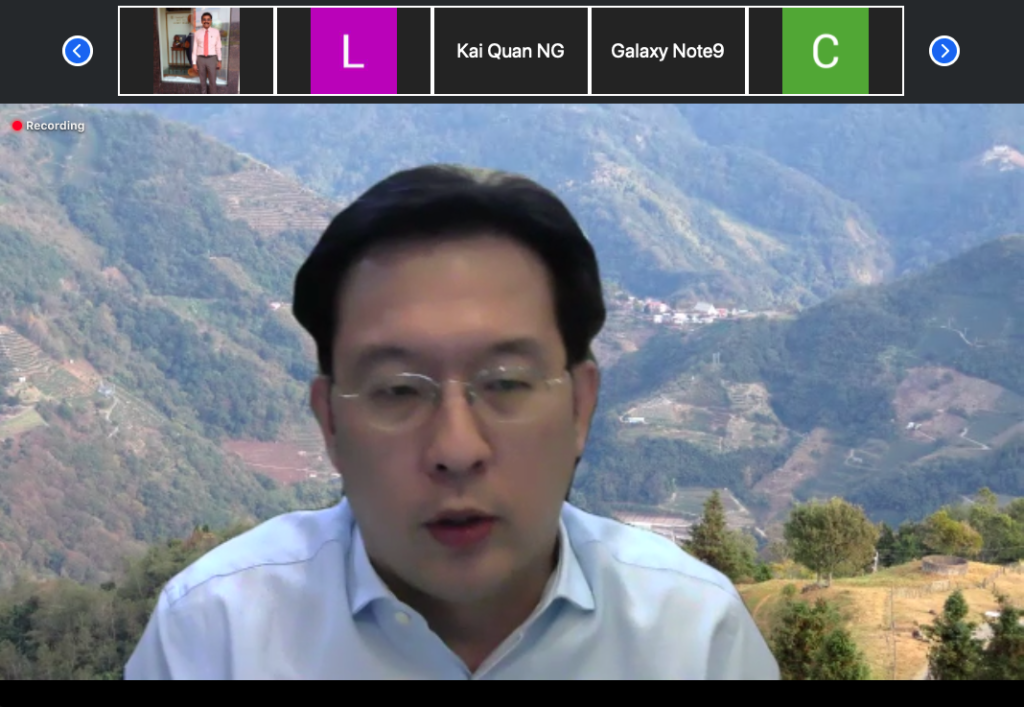Click the name text Kai Quan NG

pos(510,51)
